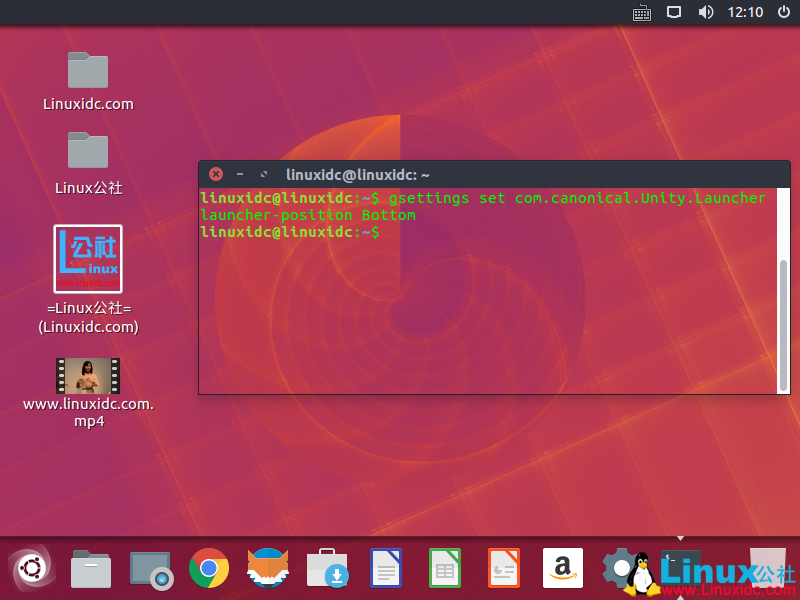This screenshot has width=800, height=600.
Task: Open Ubuntu Software from the launcher
Action: coord(327,568)
